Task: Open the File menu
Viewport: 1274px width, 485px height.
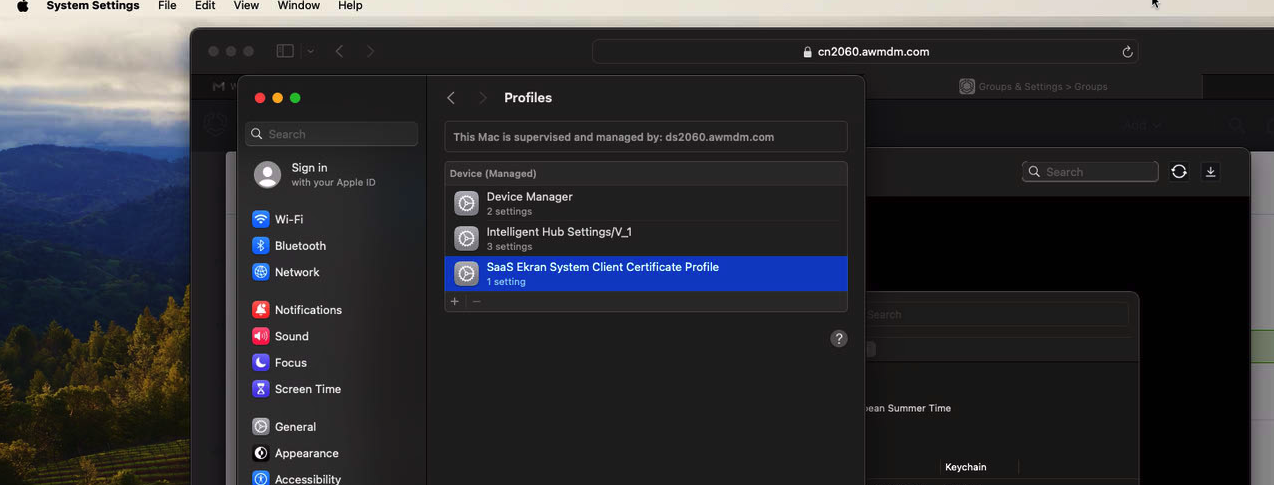Action: coord(167,6)
